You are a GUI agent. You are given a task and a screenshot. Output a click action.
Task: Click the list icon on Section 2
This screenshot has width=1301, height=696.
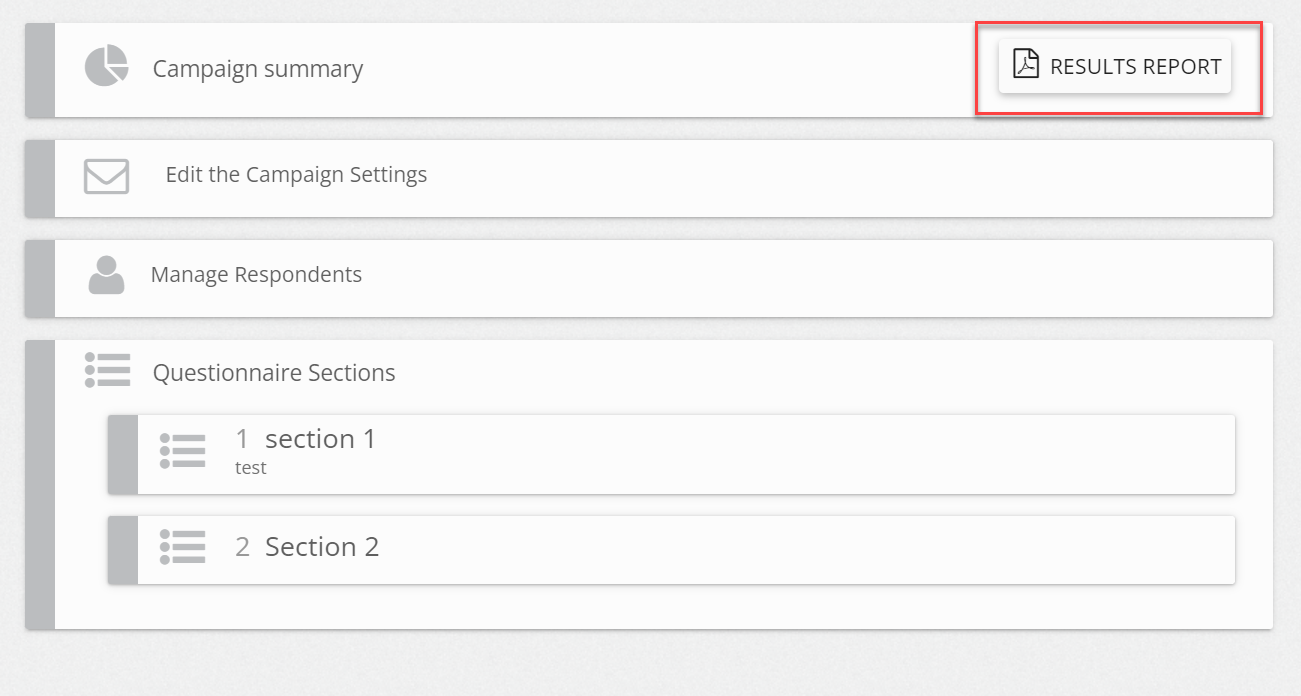point(182,547)
